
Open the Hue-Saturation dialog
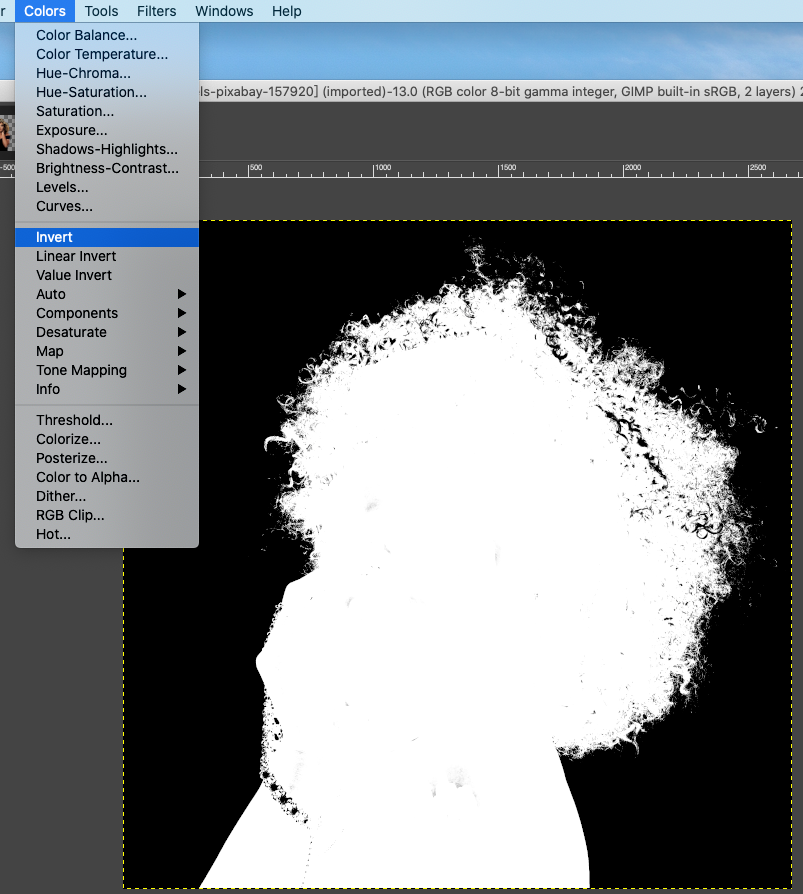pyautogui.click(x=91, y=92)
